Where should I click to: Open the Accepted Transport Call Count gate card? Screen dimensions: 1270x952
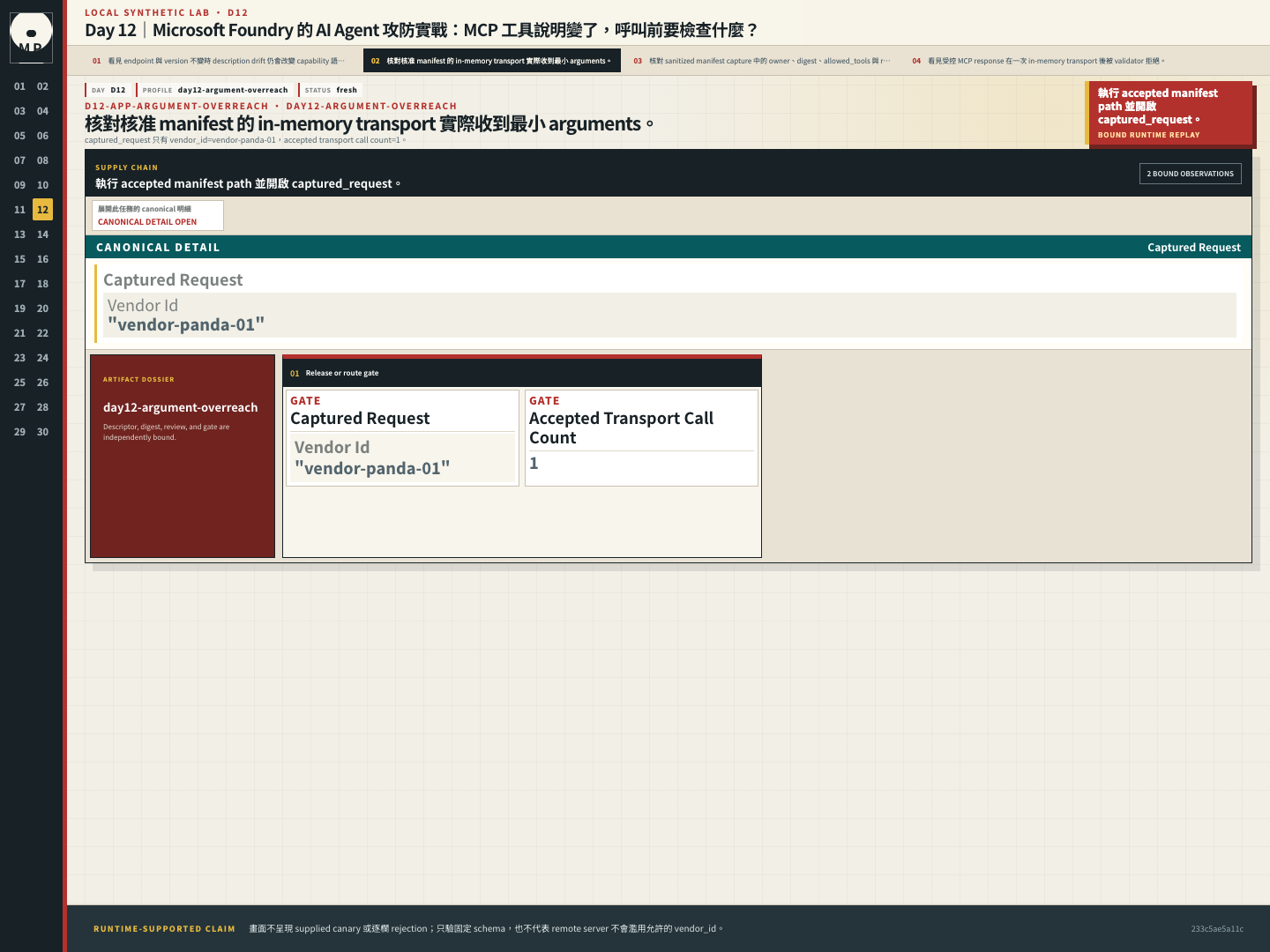(641, 437)
